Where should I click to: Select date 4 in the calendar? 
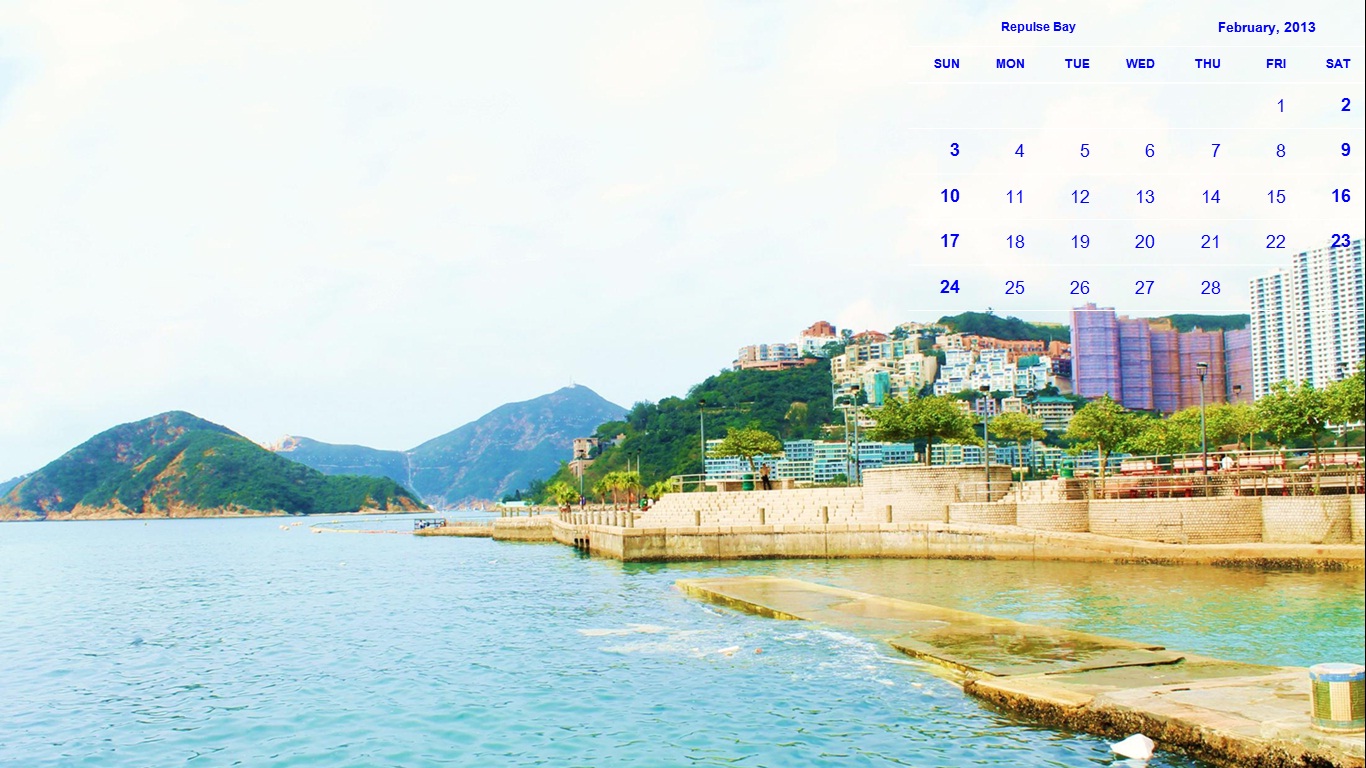[1019, 151]
